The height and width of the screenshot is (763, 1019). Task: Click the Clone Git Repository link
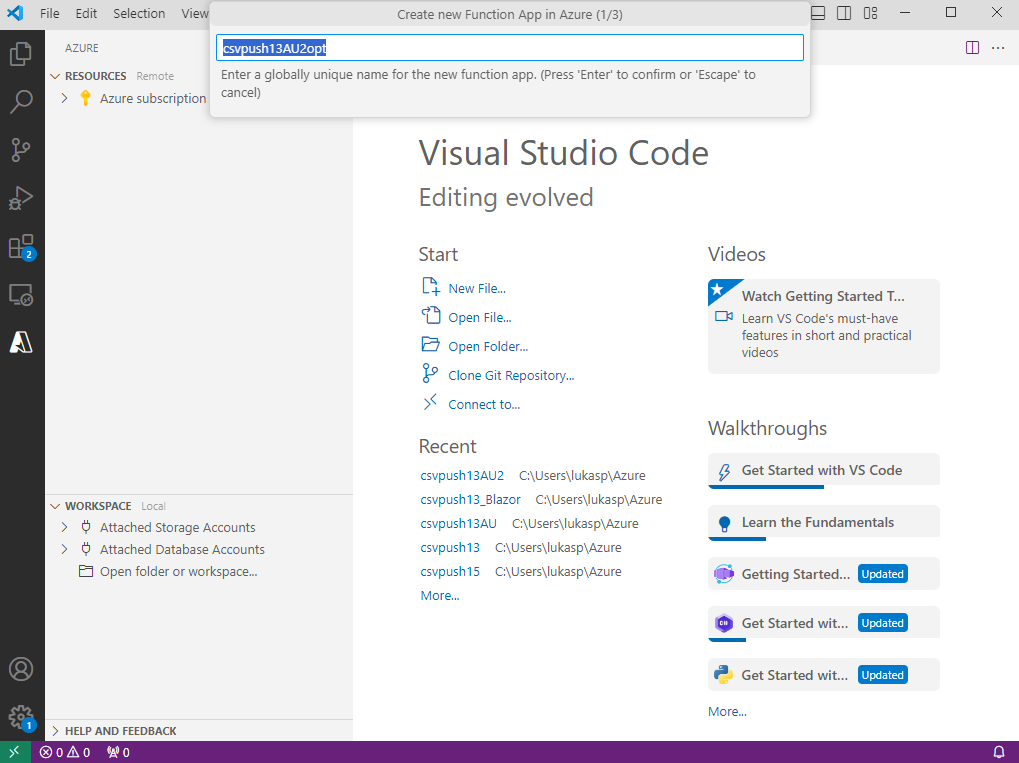(x=511, y=375)
